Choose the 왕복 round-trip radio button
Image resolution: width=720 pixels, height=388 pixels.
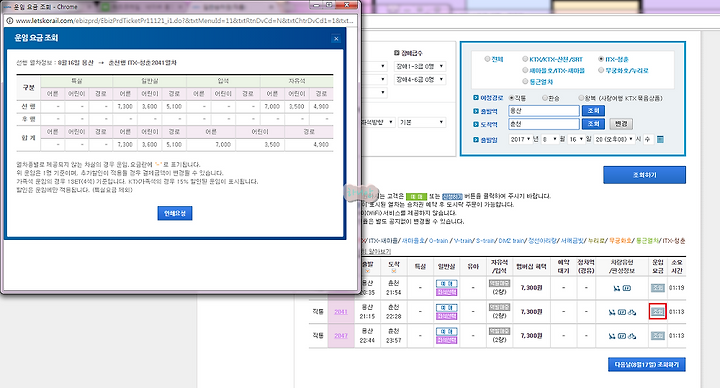tap(581, 98)
